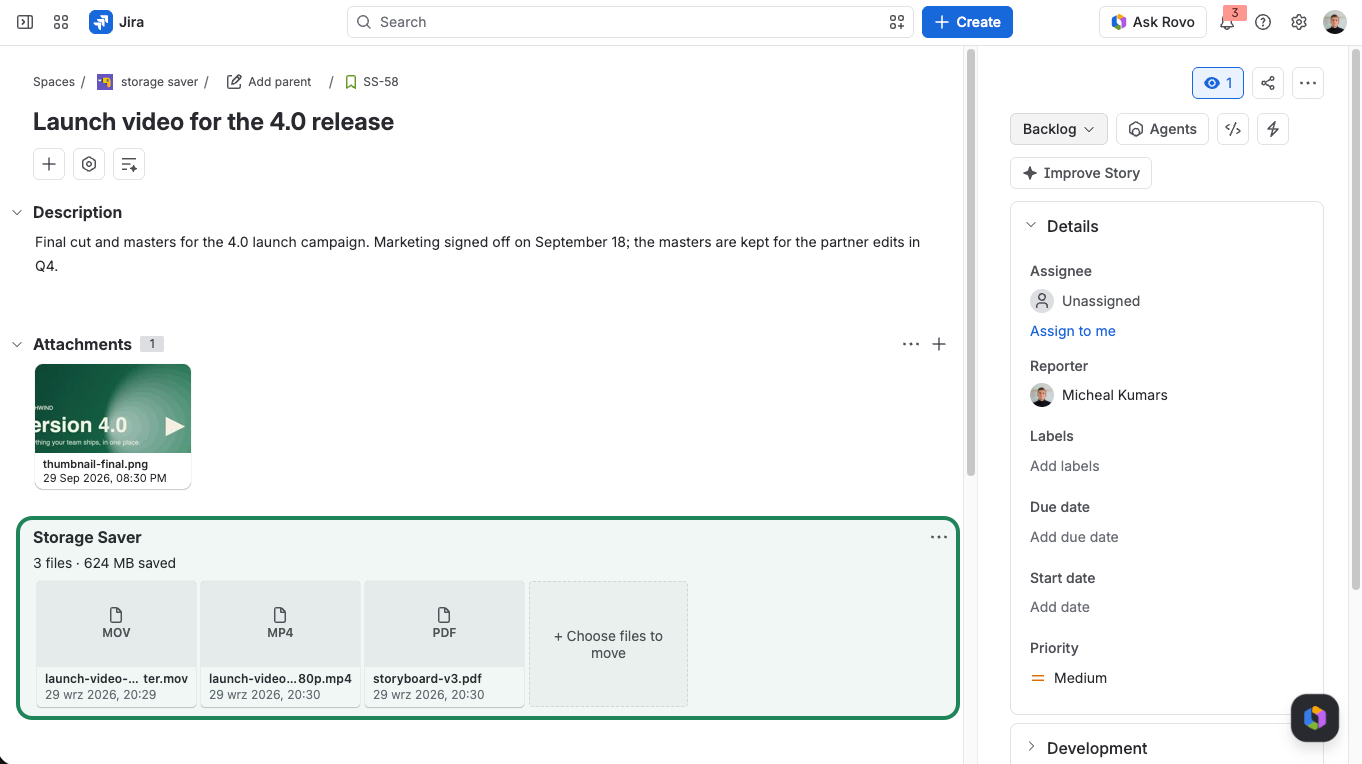
Task: Click Assign to me link
Action: 1073,331
